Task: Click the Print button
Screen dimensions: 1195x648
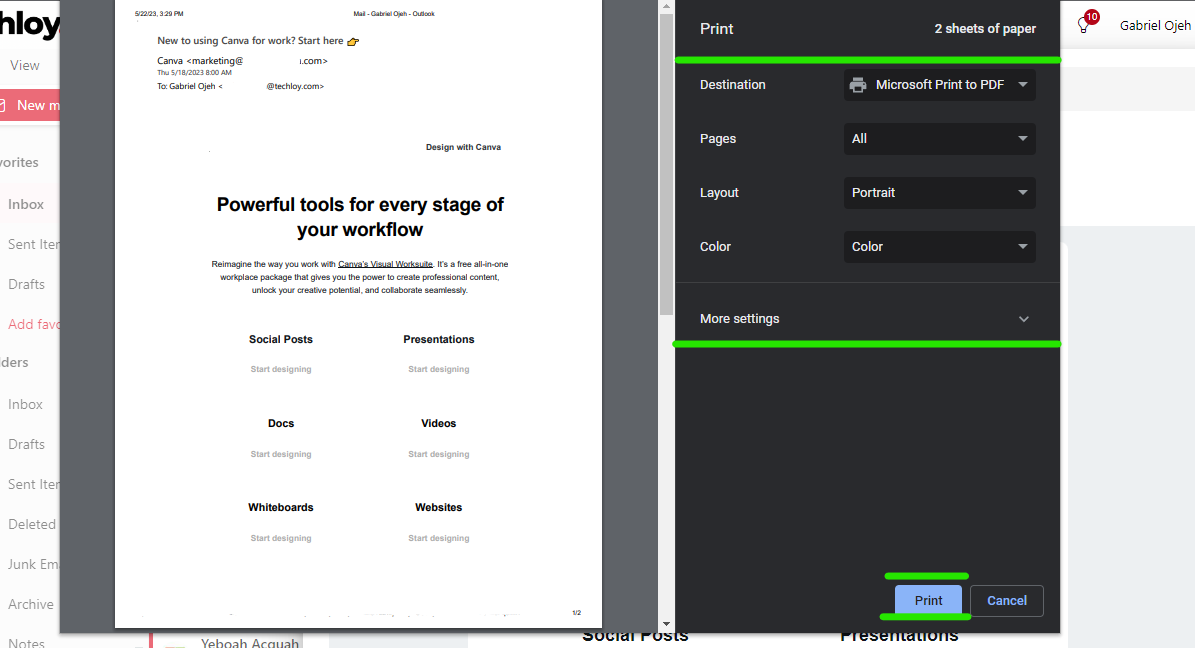Action: point(927,601)
